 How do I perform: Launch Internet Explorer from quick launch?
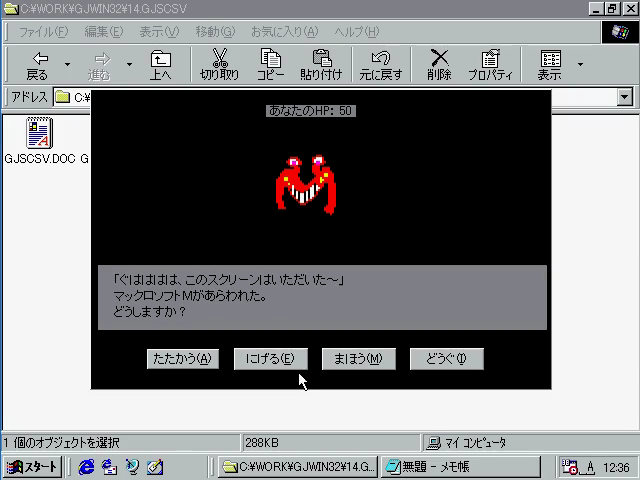(x=86, y=467)
